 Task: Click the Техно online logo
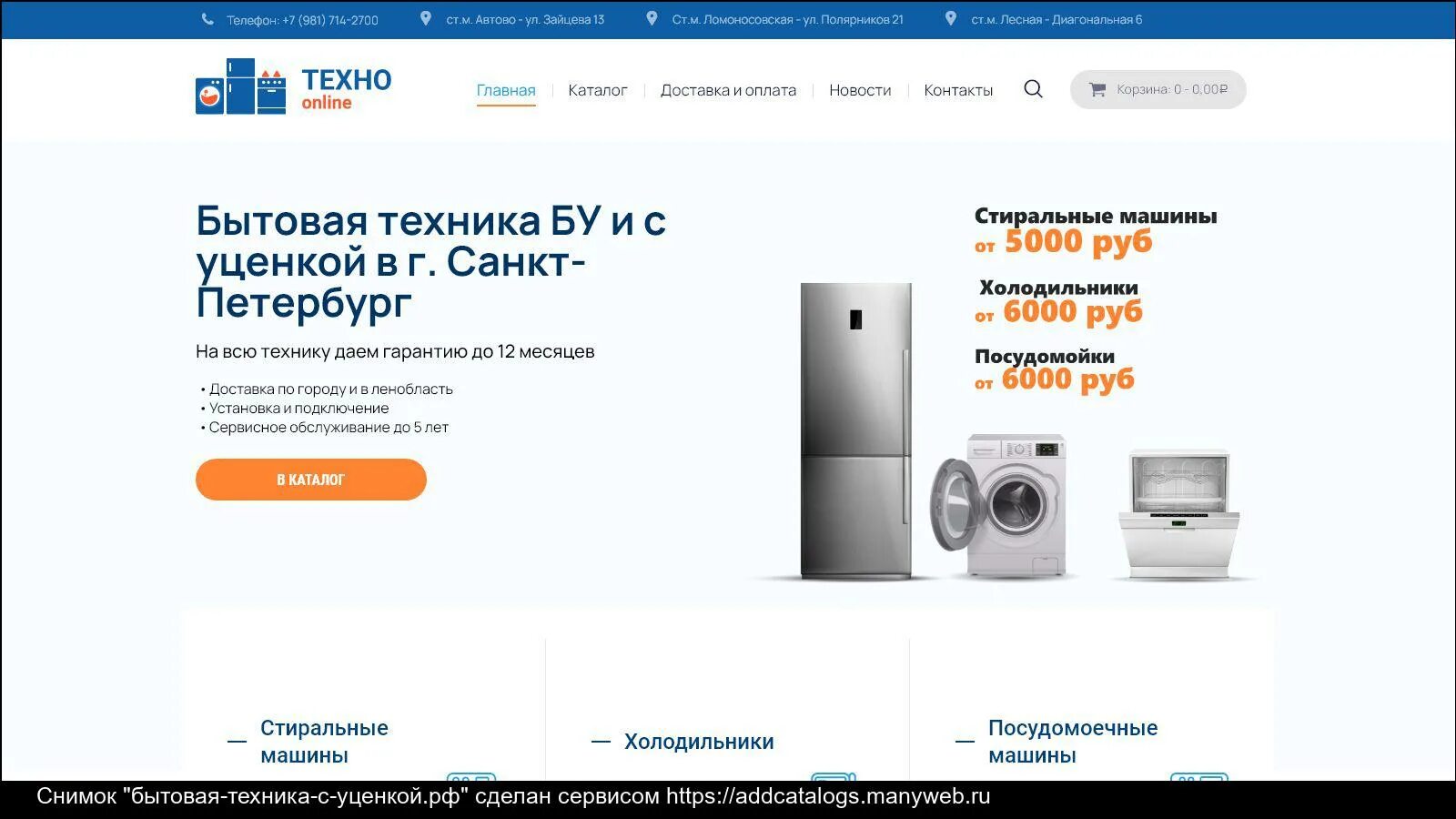point(293,86)
